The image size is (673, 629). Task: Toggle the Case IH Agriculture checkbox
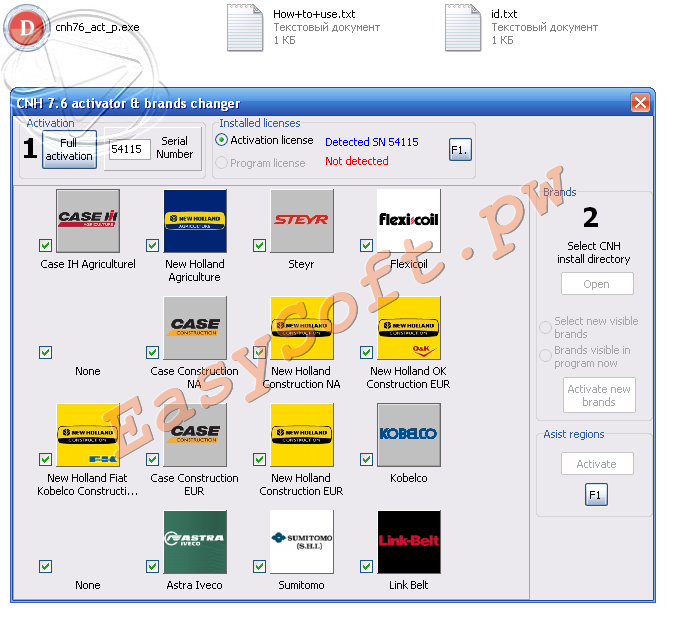coord(45,246)
